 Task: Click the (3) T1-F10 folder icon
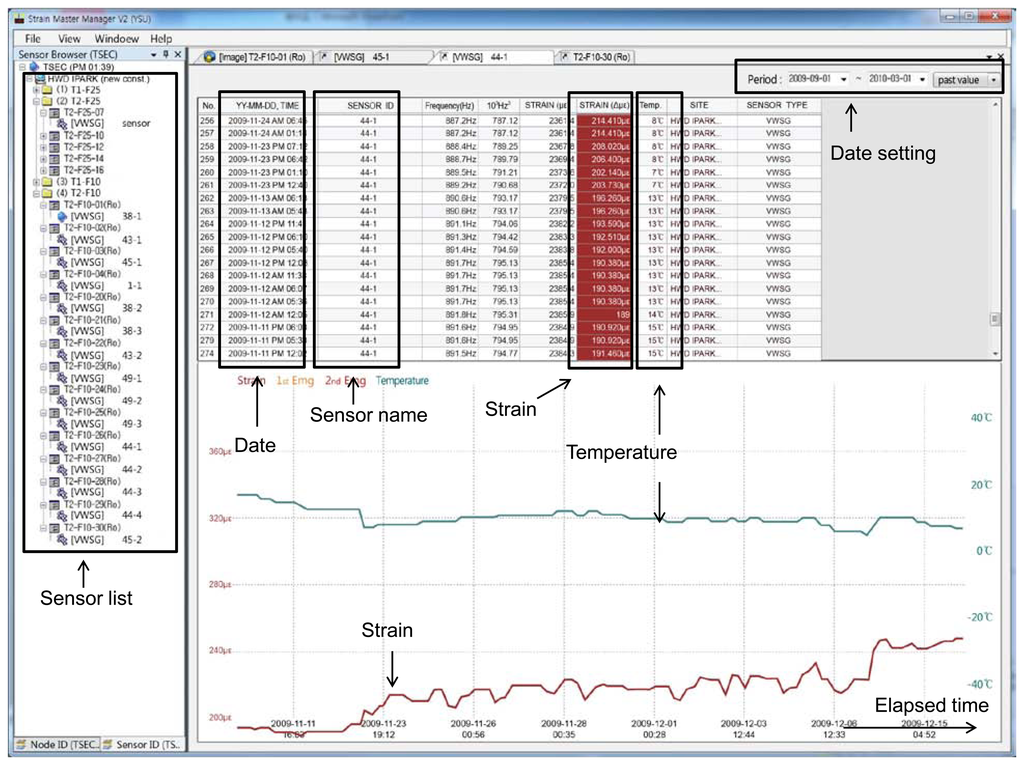(x=48, y=181)
